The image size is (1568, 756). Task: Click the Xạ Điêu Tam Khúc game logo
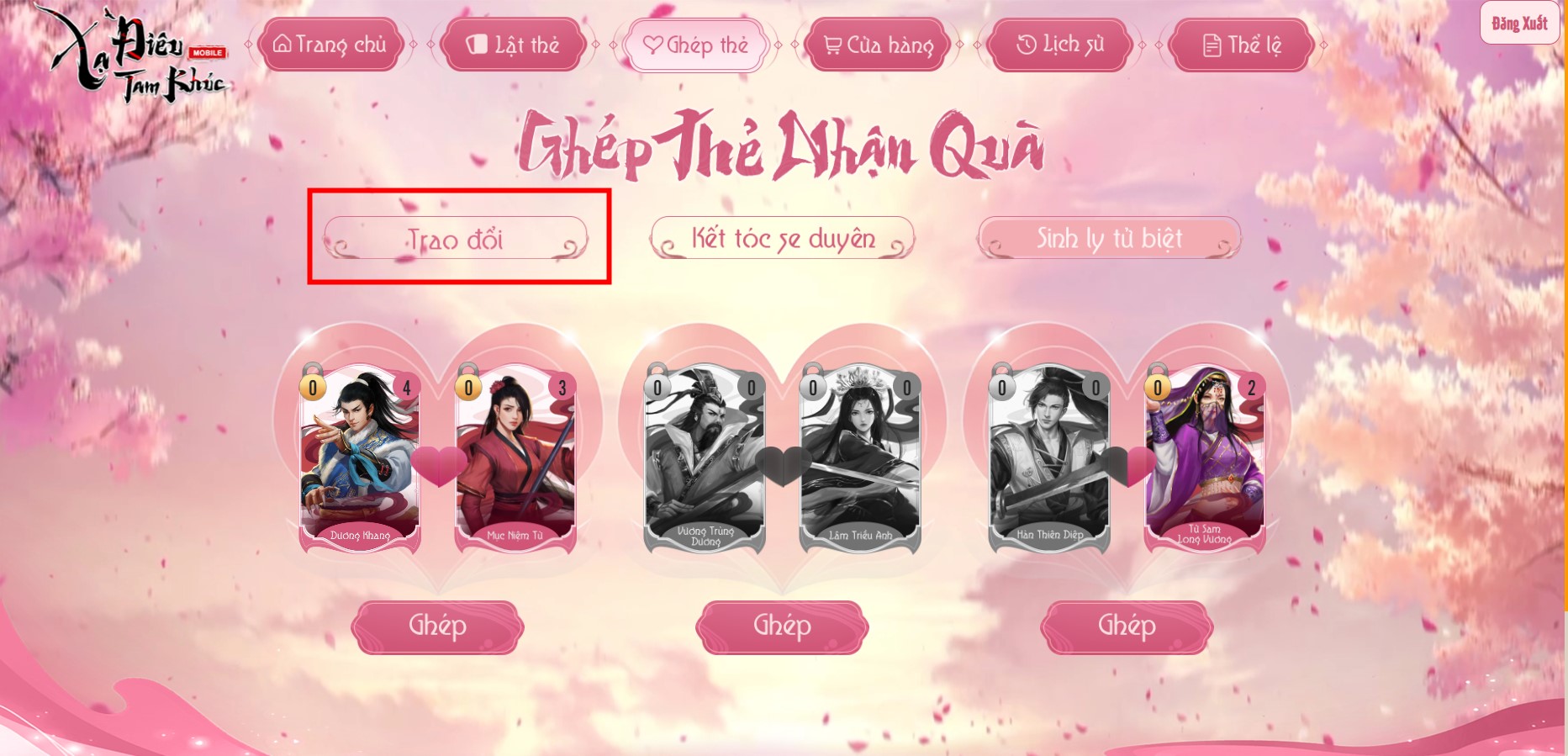tap(133, 55)
